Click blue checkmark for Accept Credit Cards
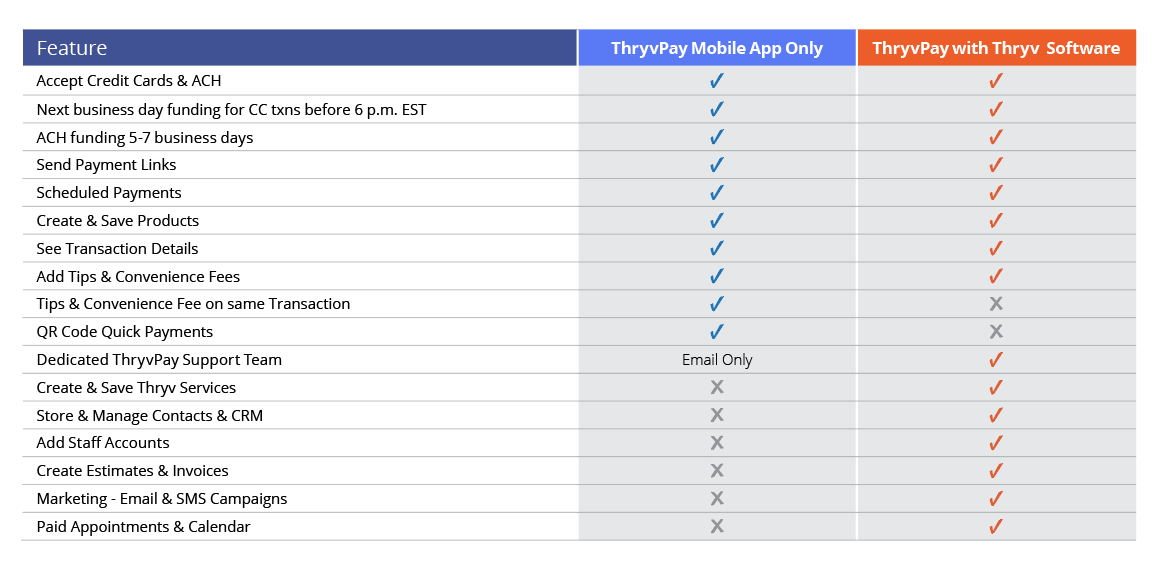This screenshot has height=569, width=1160. (x=716, y=81)
